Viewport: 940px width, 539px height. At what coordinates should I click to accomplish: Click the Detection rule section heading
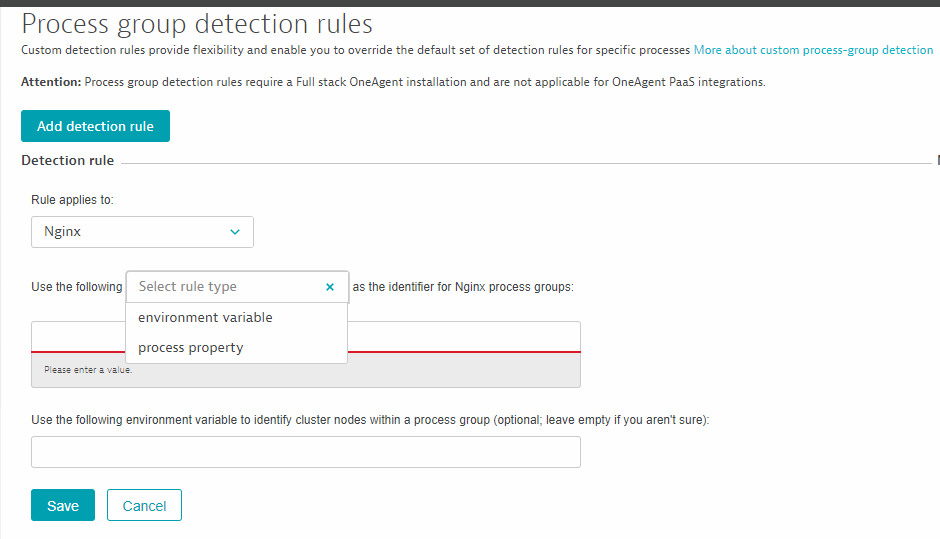(67, 161)
